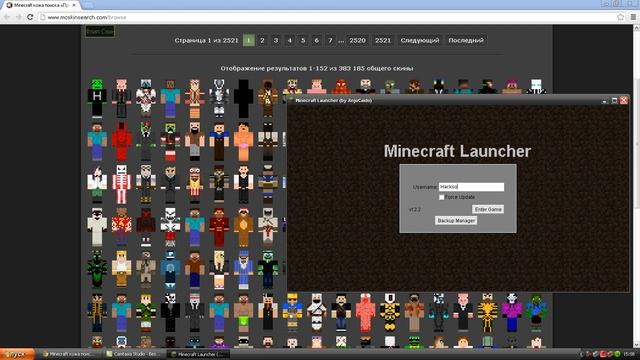Go to results page 4
This screenshot has height=360, width=640.
click(289, 40)
